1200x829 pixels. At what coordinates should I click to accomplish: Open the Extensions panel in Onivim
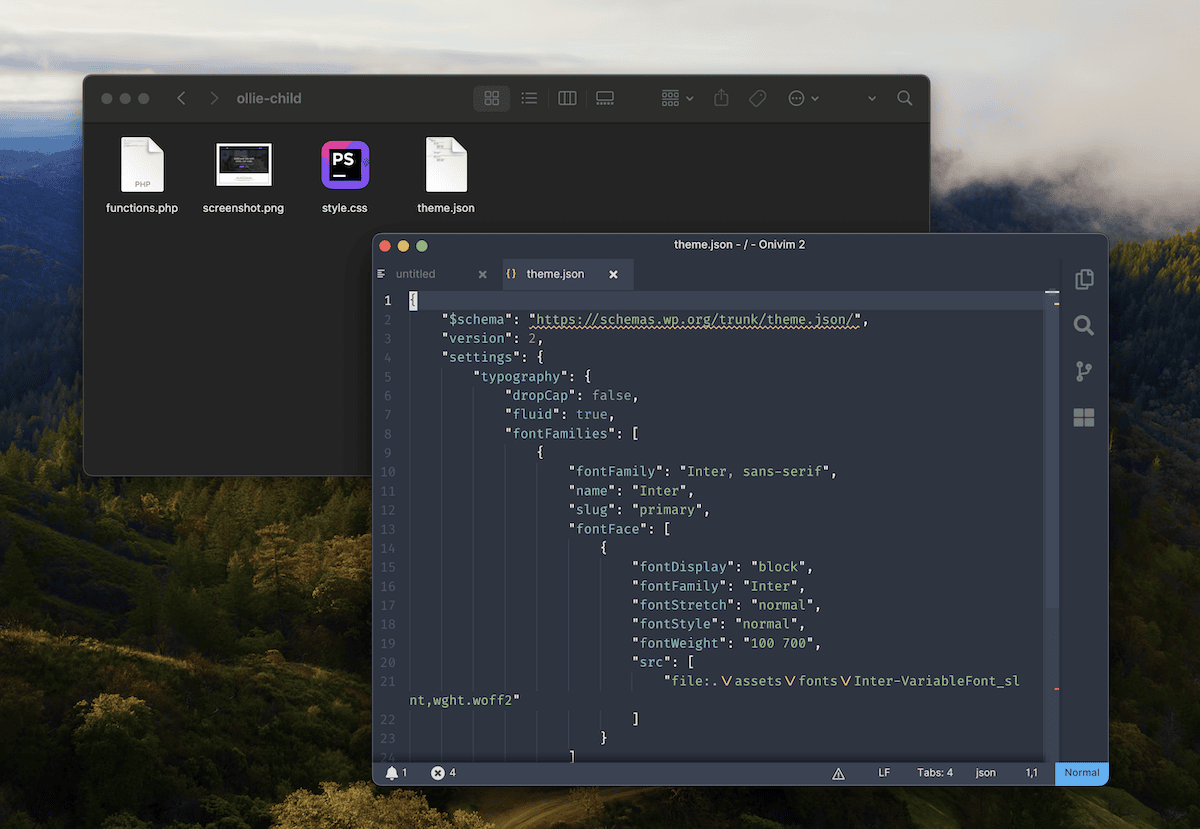pyautogui.click(x=1084, y=417)
